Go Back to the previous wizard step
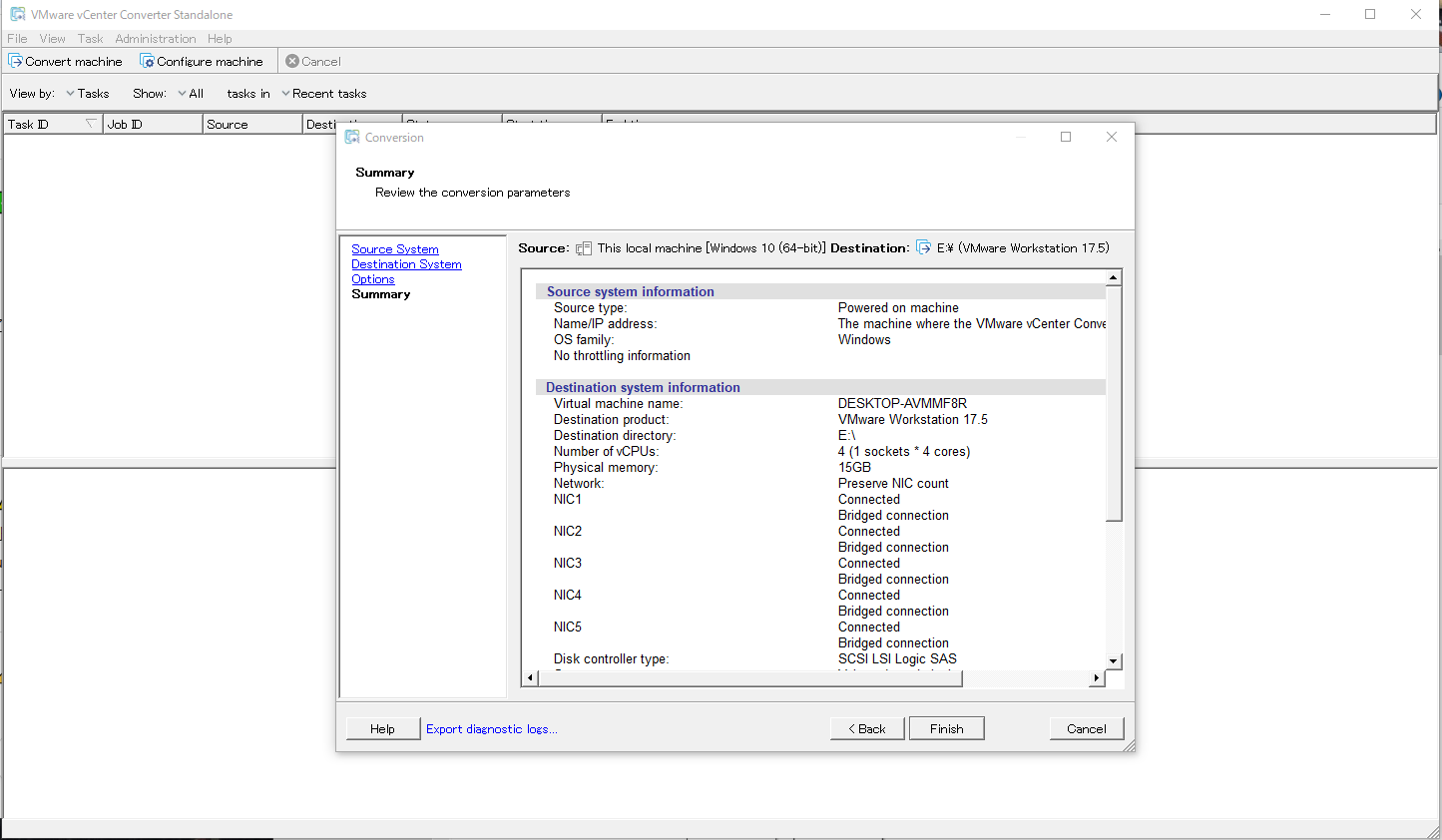This screenshot has width=1442, height=840. pos(866,728)
